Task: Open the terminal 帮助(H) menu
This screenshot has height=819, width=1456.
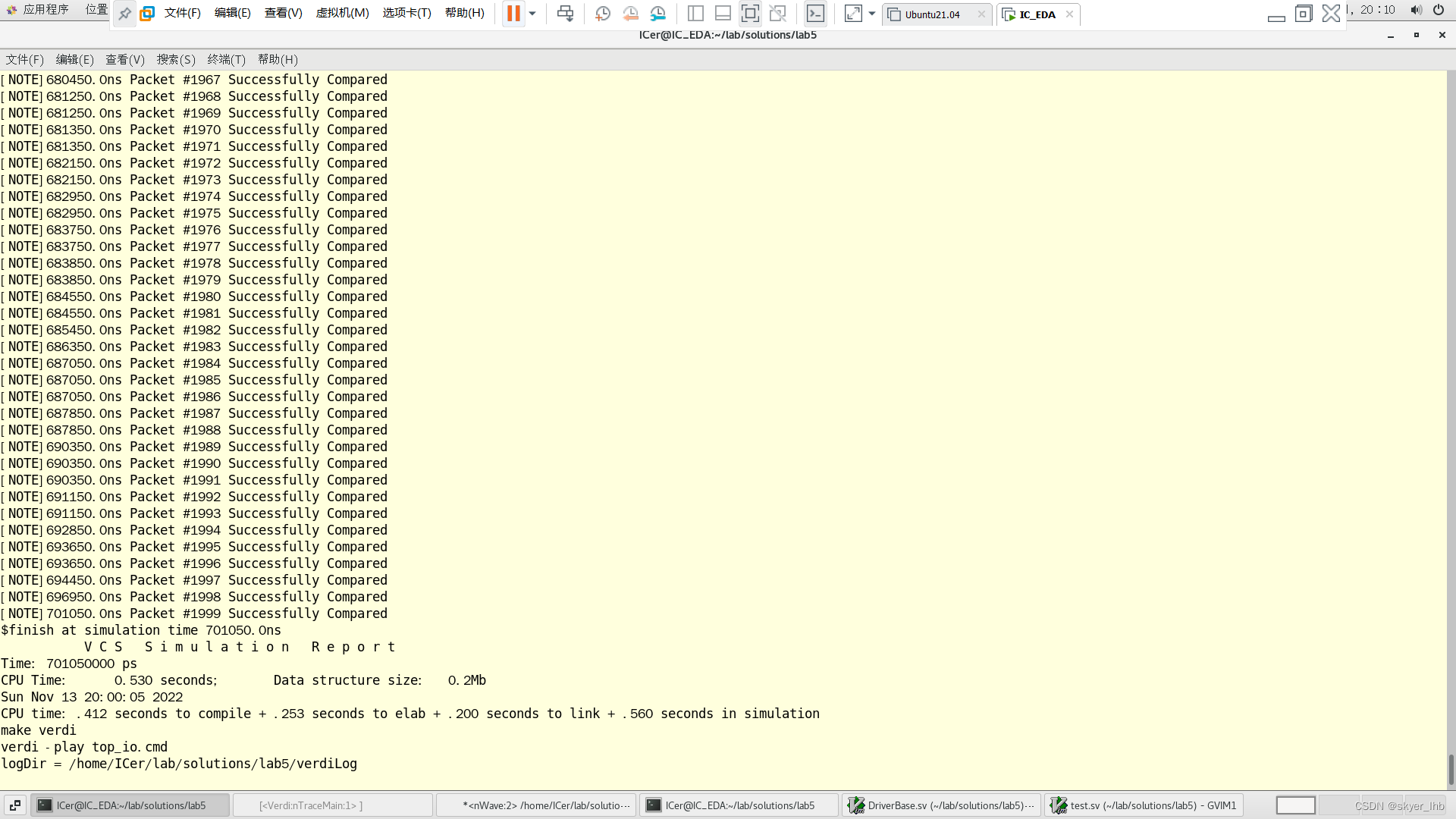Action: tap(278, 59)
